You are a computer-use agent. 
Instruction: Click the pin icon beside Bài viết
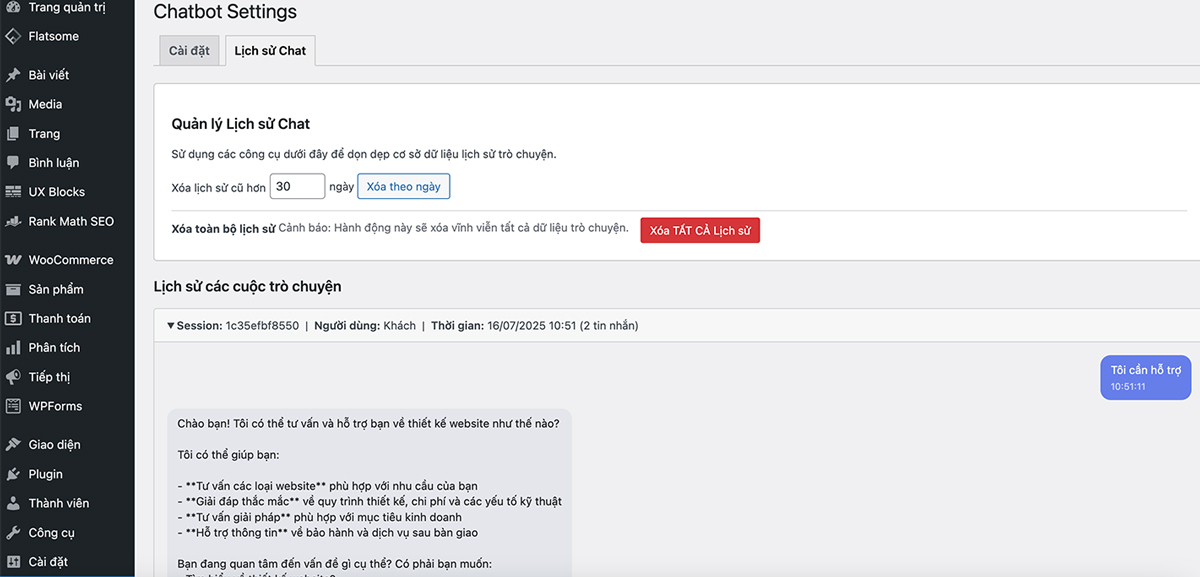point(13,75)
